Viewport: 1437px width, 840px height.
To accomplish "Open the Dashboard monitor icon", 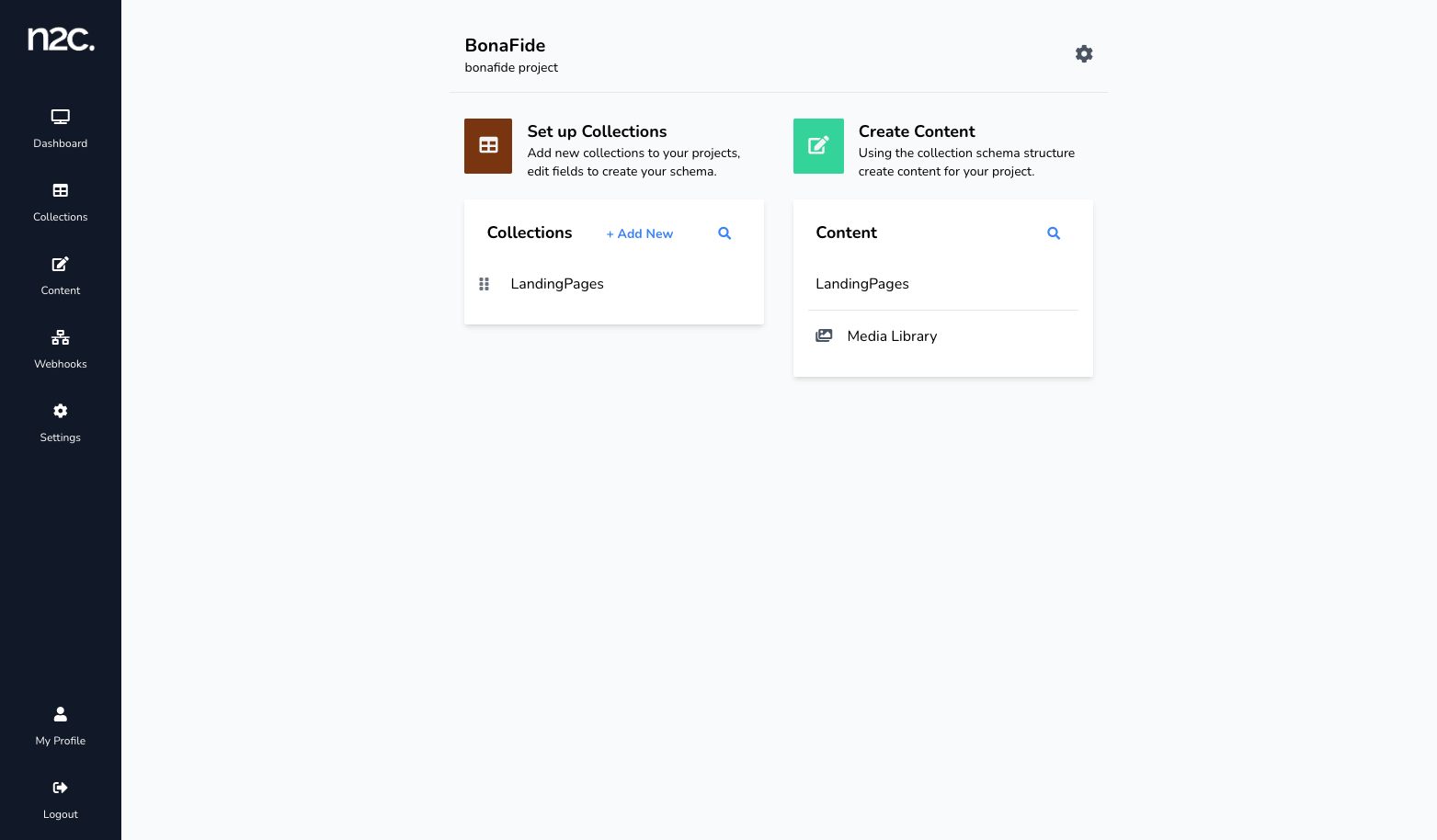I will tap(61, 117).
